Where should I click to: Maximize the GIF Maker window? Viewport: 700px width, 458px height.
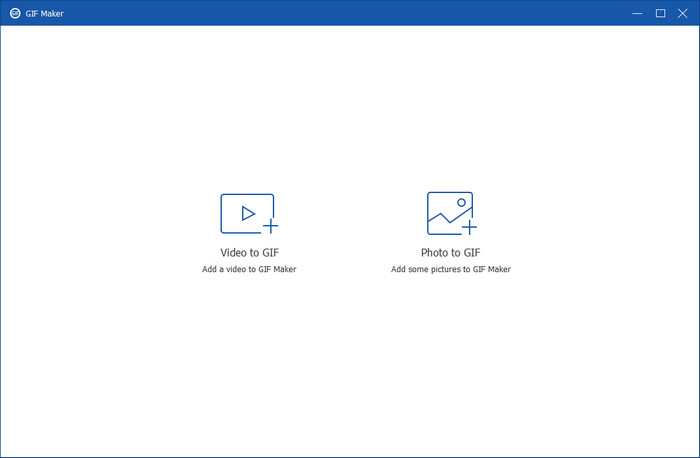660,13
